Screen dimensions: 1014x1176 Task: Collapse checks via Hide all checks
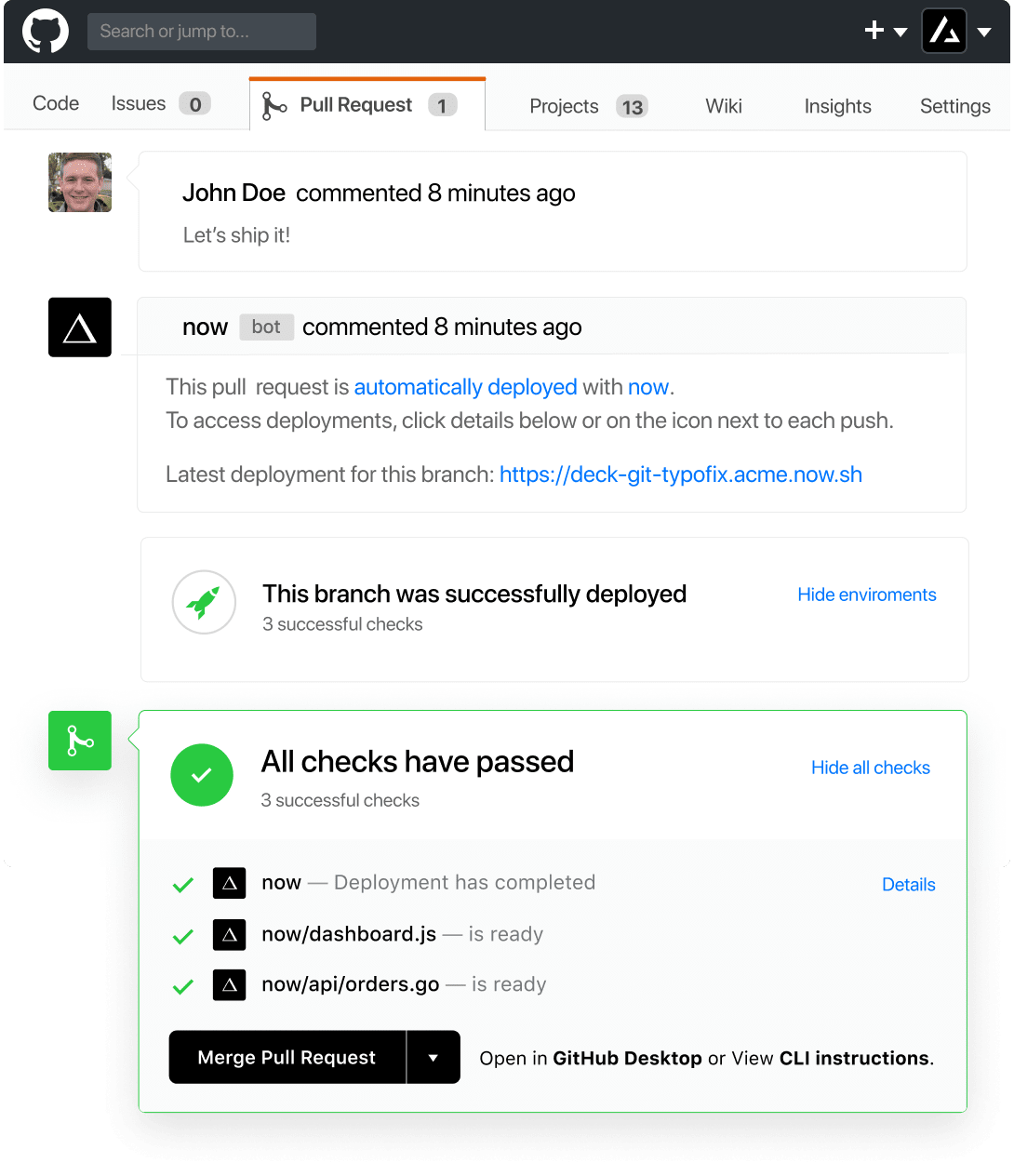(x=870, y=768)
